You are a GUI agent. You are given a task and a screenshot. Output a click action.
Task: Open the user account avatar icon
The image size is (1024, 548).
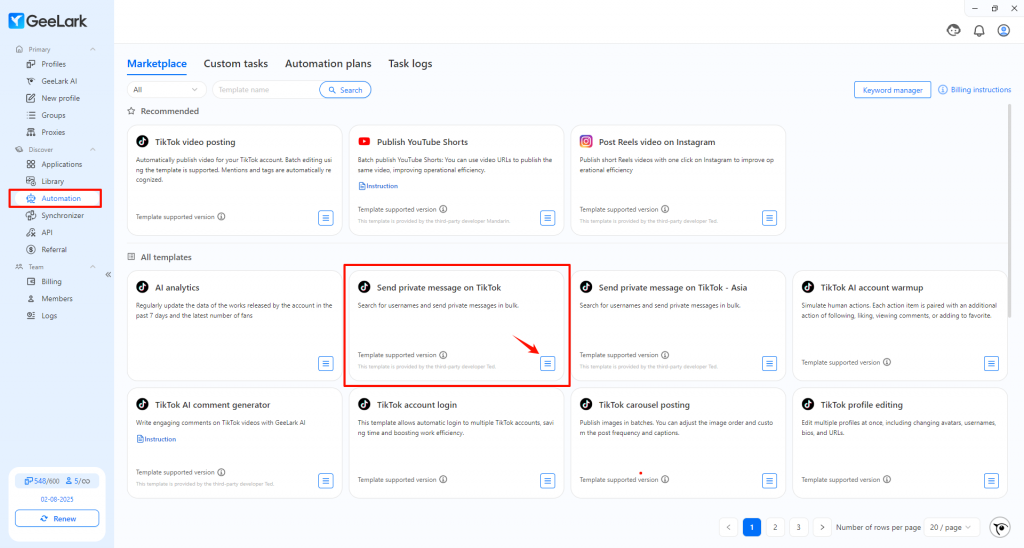point(1004,31)
